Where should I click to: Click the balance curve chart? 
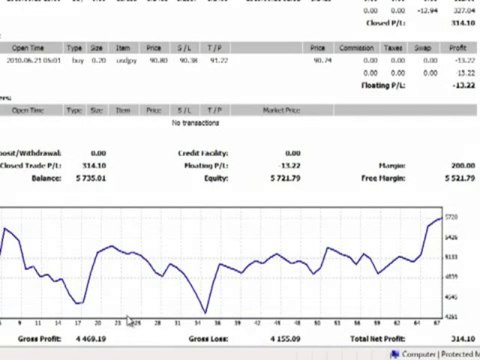(221, 263)
